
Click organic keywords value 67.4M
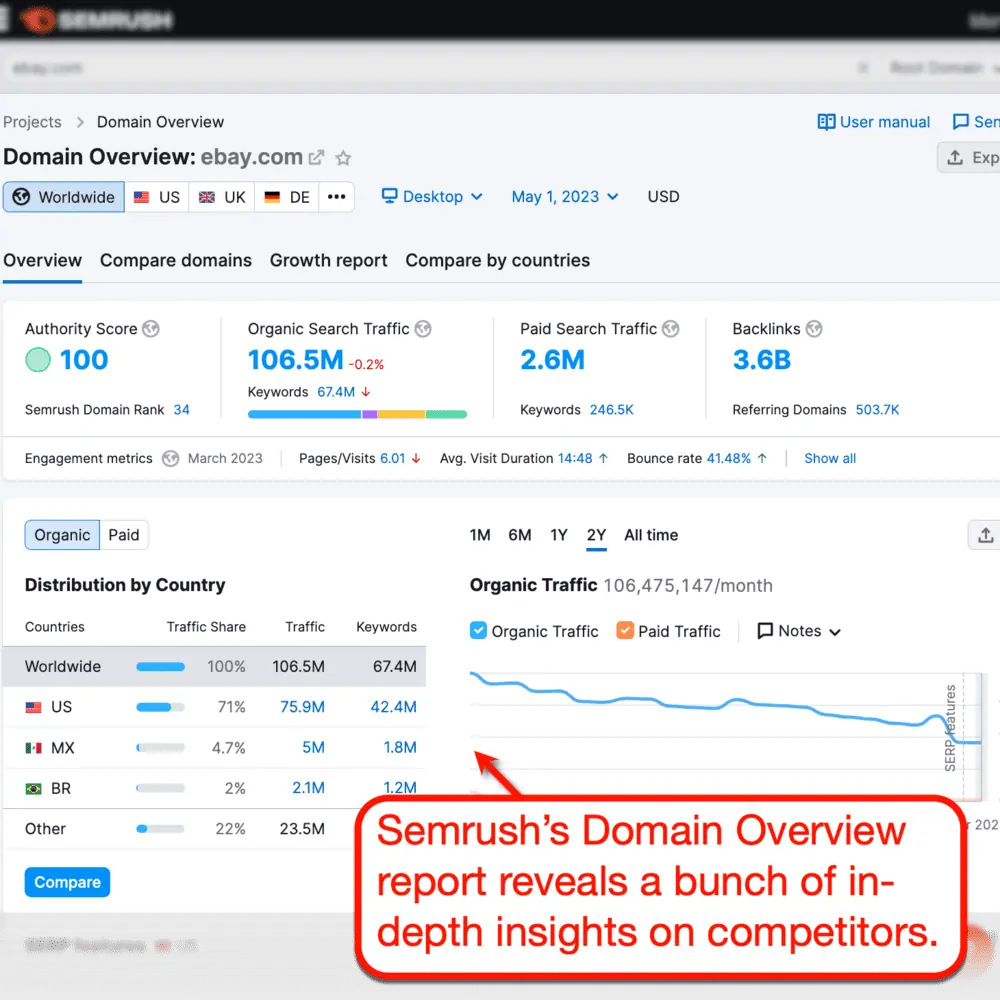click(x=336, y=392)
